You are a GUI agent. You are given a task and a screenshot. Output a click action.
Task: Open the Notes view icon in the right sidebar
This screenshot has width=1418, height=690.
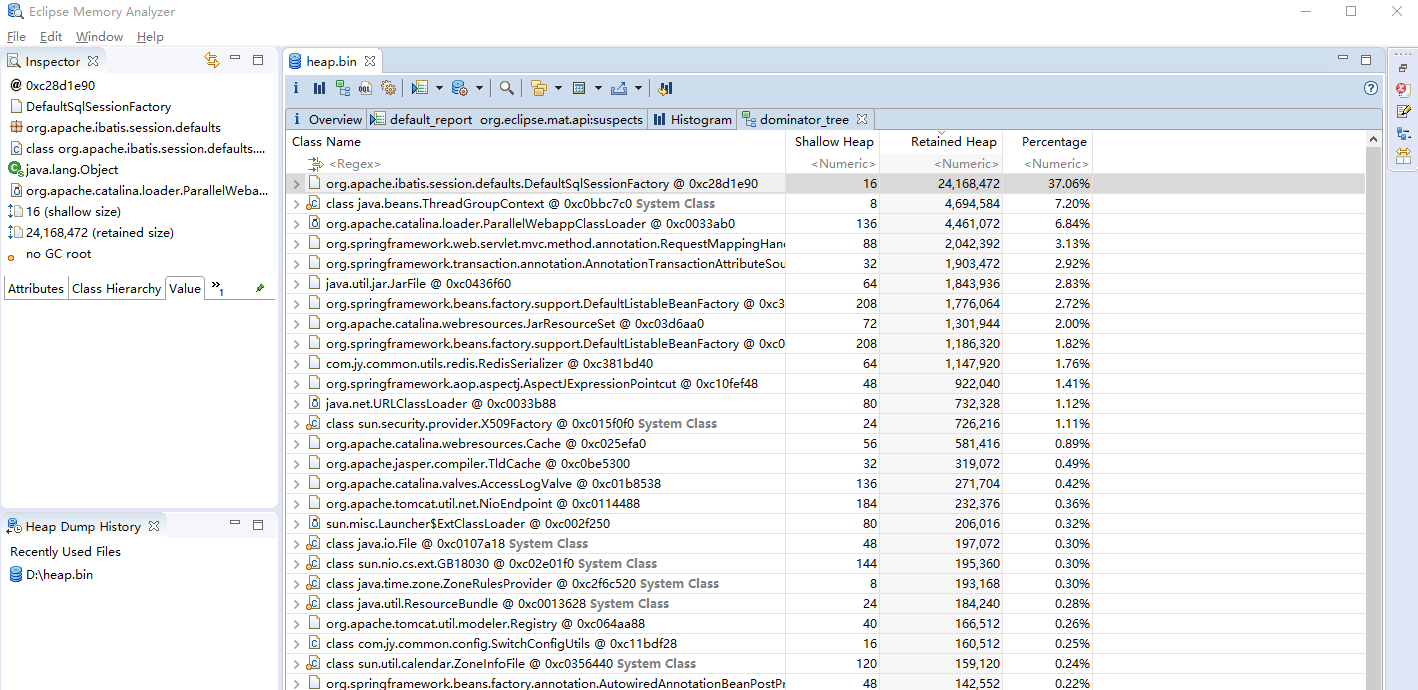click(x=1403, y=111)
